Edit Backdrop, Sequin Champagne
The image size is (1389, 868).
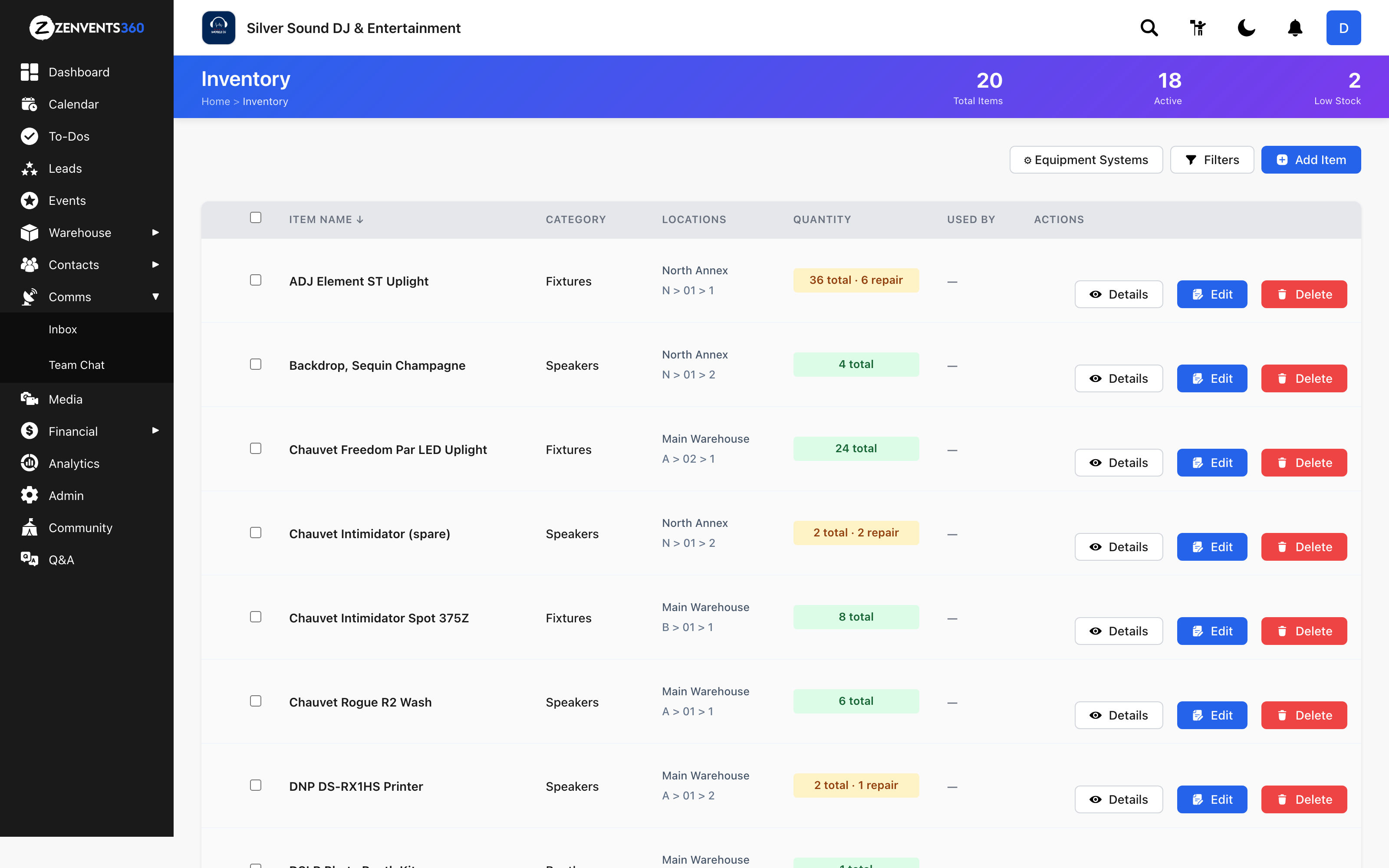[x=1211, y=379]
